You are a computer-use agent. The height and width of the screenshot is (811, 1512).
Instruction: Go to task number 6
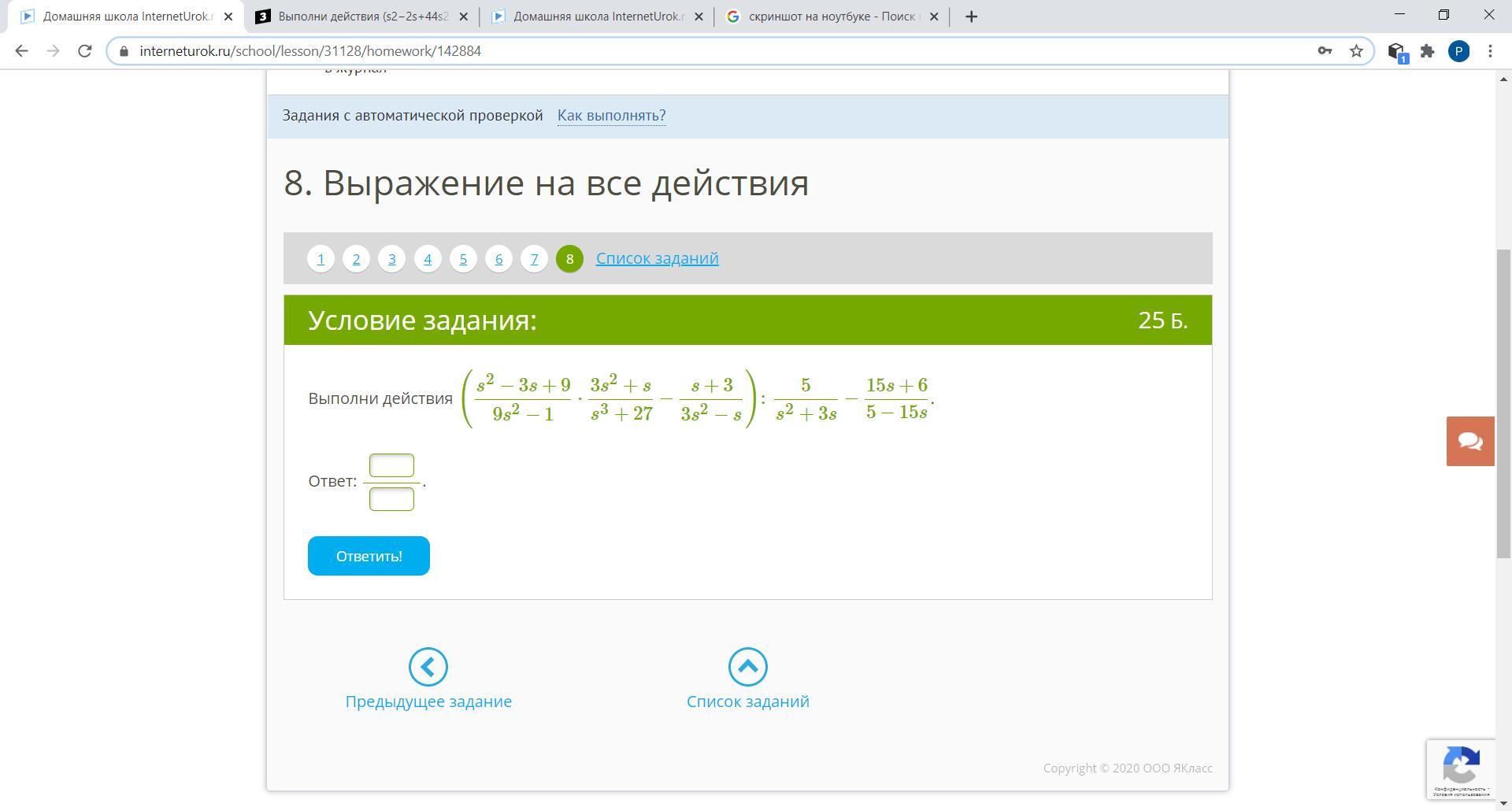coord(498,258)
